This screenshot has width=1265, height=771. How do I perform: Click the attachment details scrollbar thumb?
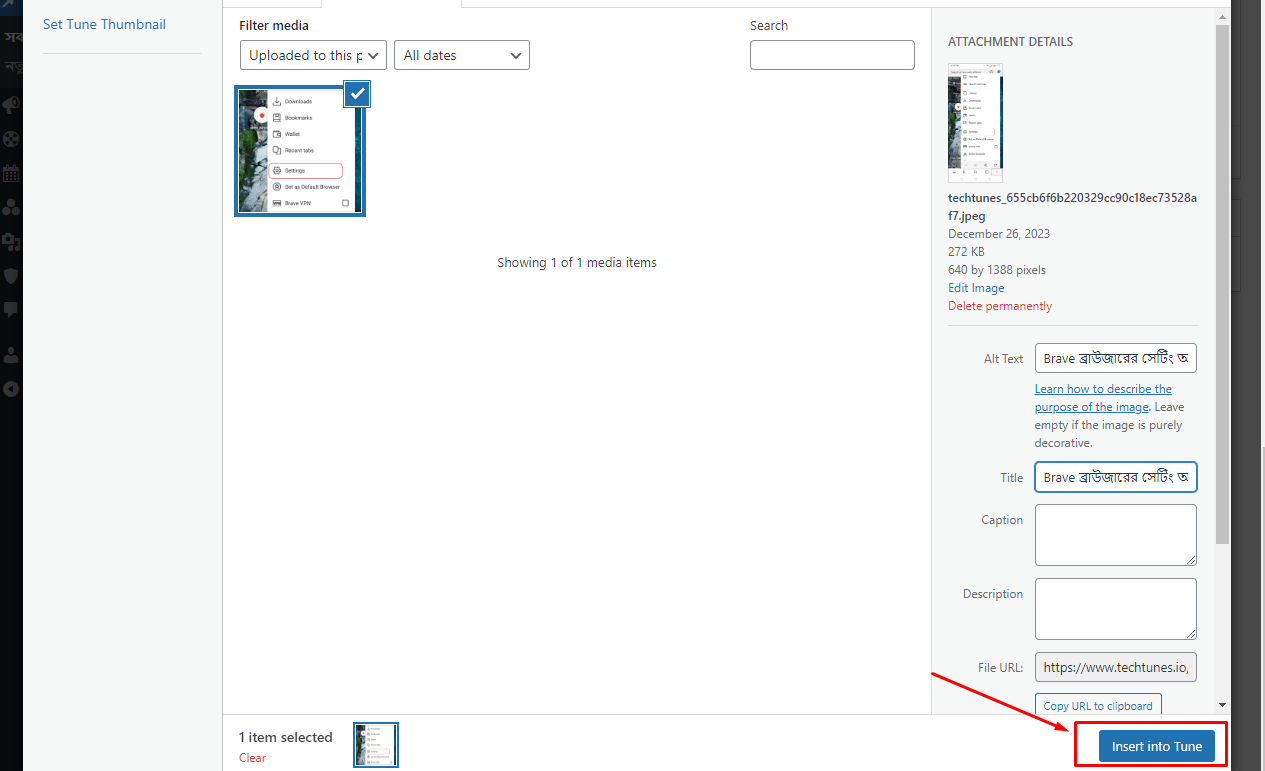[1222, 285]
